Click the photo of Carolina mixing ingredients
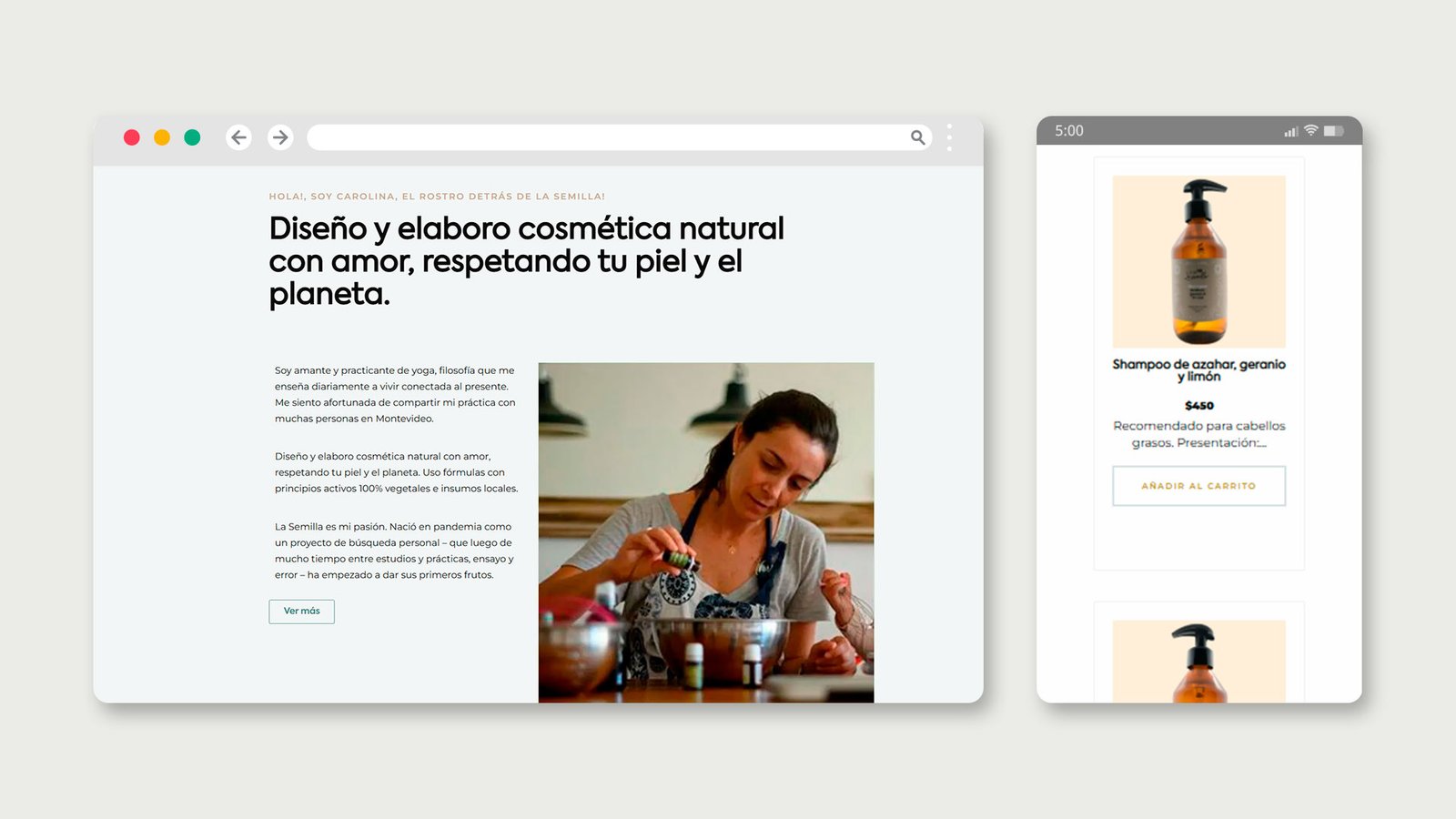The image size is (1456, 819). pos(705,532)
